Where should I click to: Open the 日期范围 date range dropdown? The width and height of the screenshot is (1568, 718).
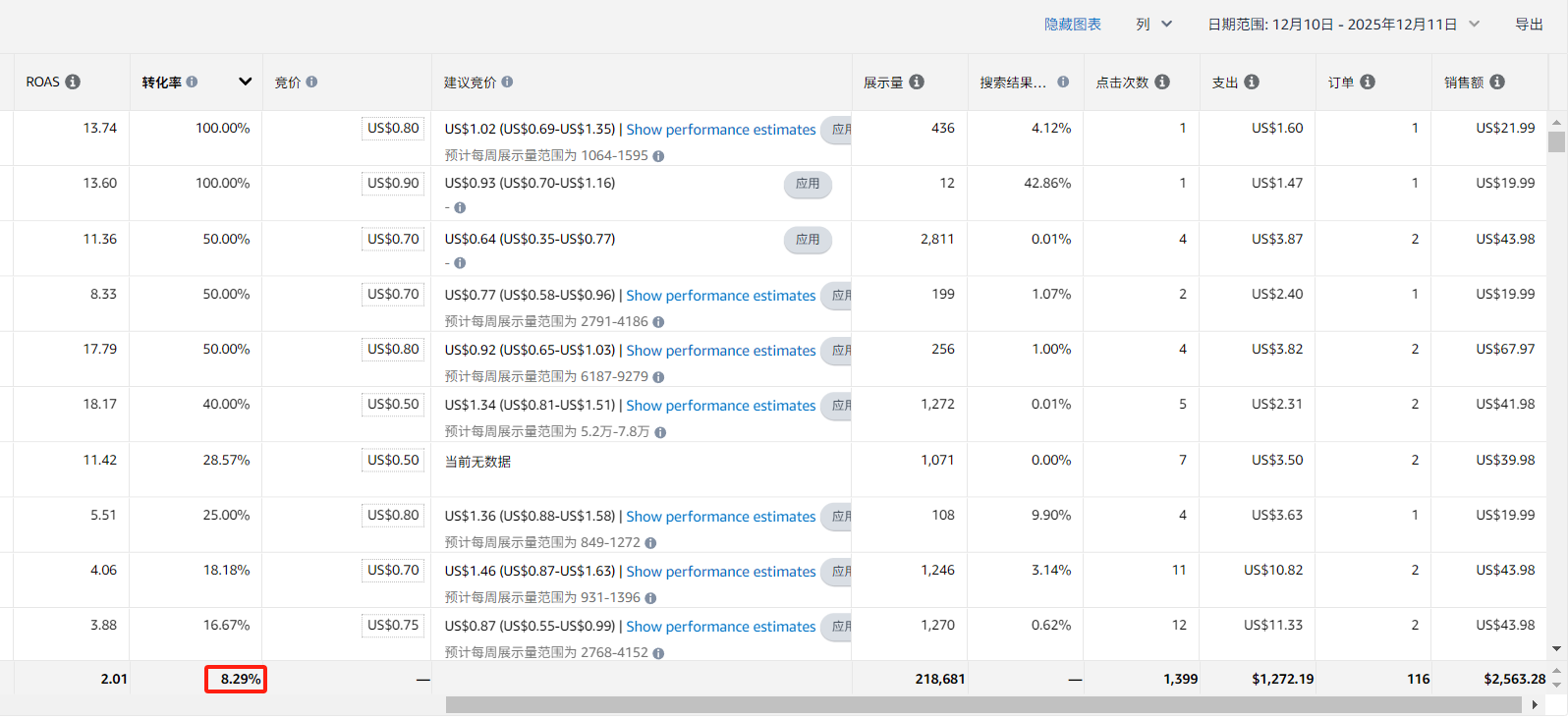1342,25
